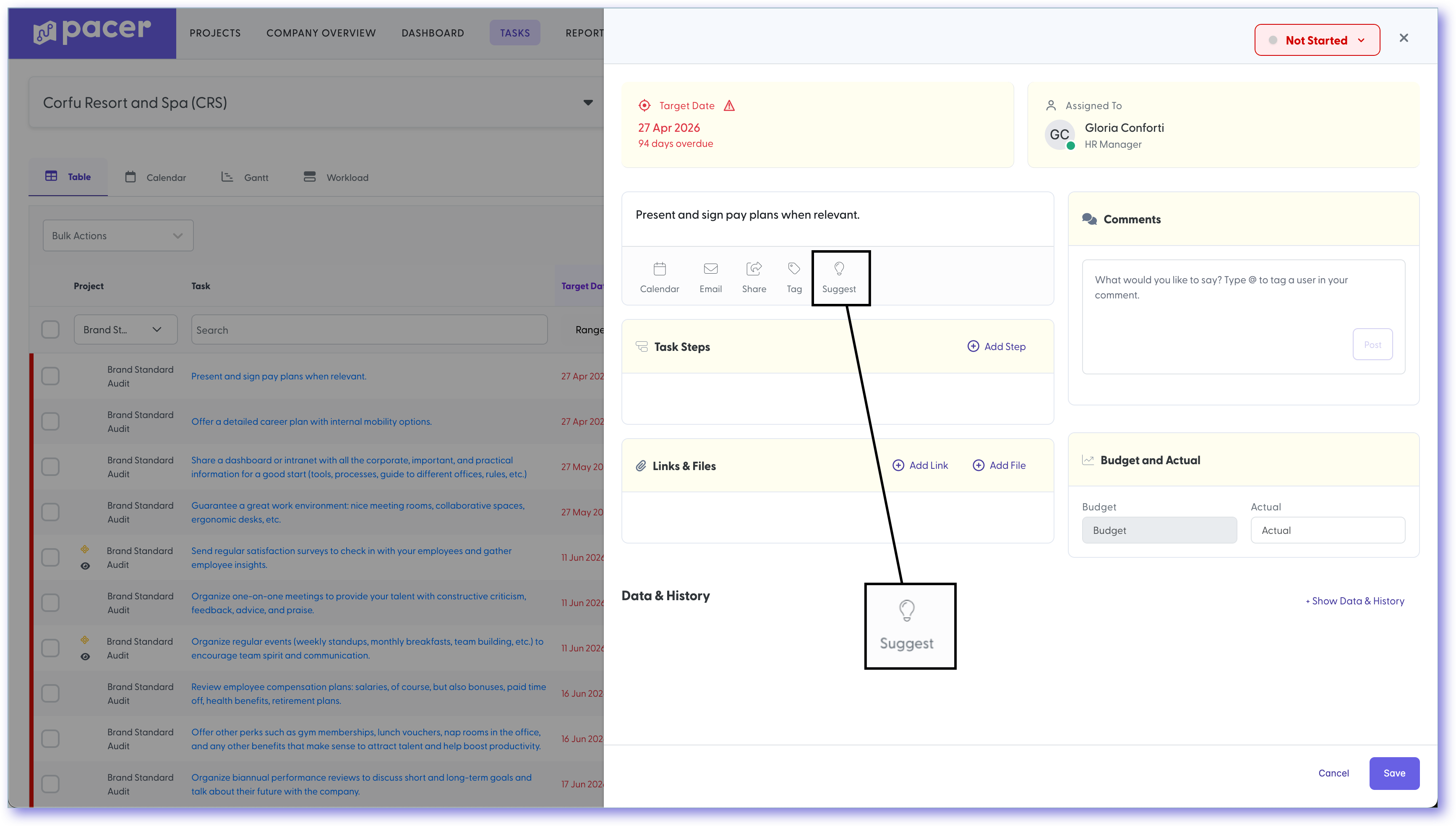
Task: Toggle the eye icon on satisfaction surveys row
Action: (x=85, y=566)
